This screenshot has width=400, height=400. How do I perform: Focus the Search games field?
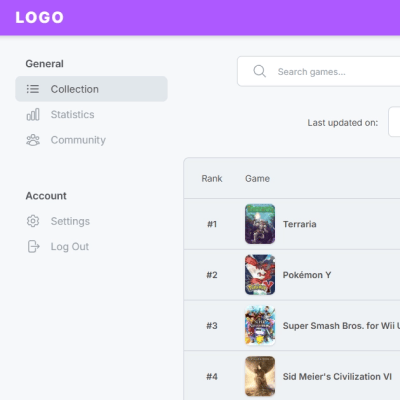coord(319,71)
